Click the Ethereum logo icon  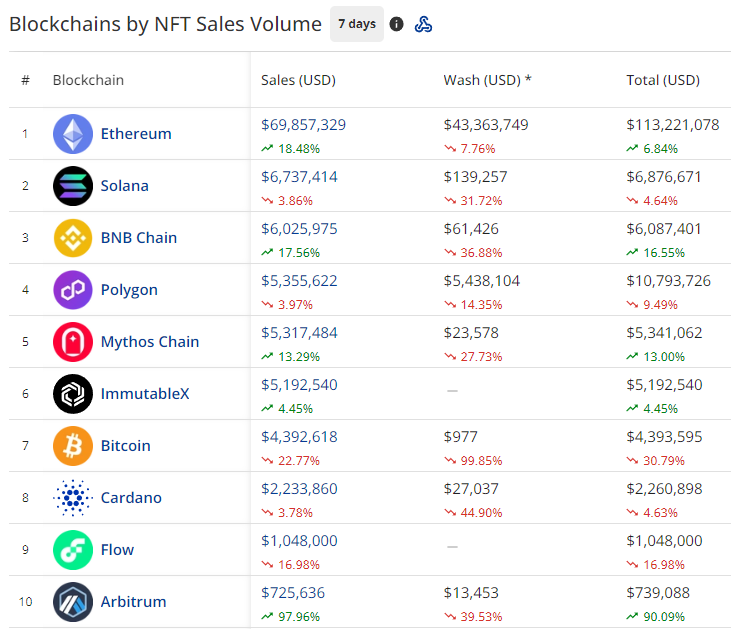pos(73,134)
